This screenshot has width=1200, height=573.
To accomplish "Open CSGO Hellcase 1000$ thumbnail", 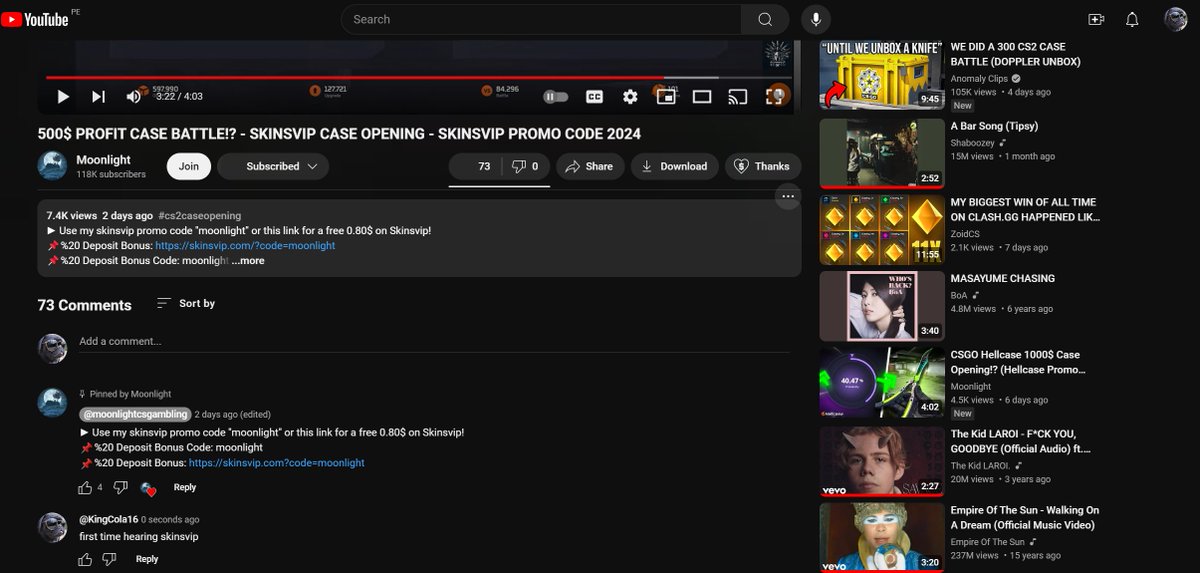I will tap(881, 382).
